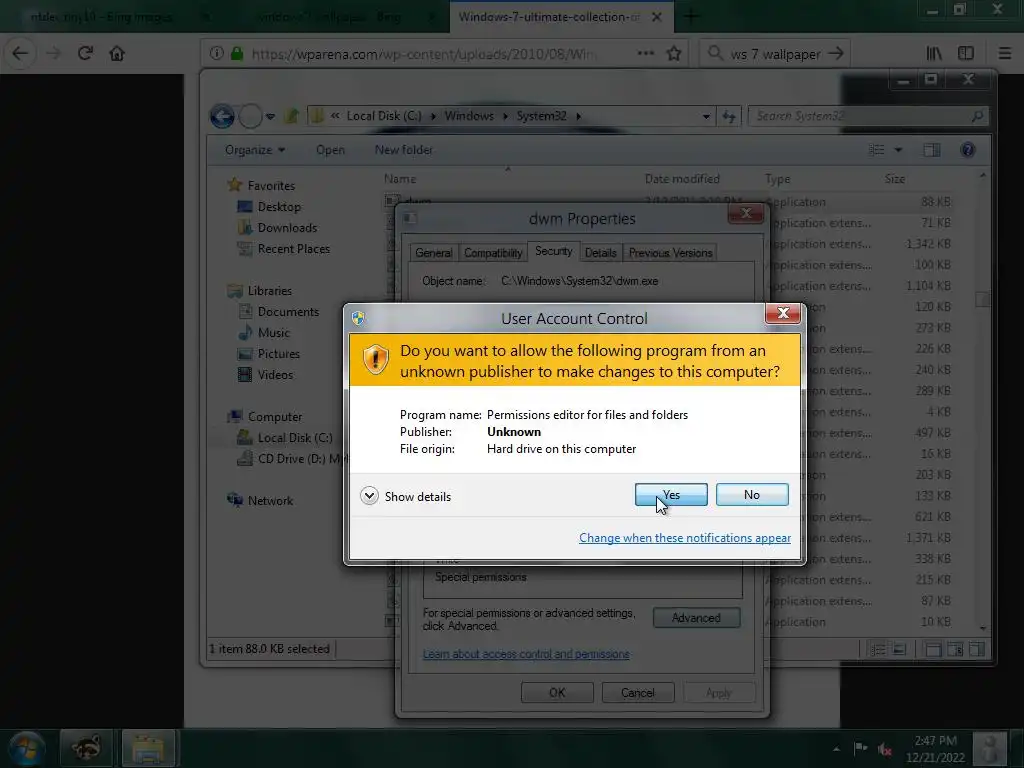This screenshot has height=768, width=1024.
Task: Click Advanced button in dwm Properties
Action: (x=696, y=618)
